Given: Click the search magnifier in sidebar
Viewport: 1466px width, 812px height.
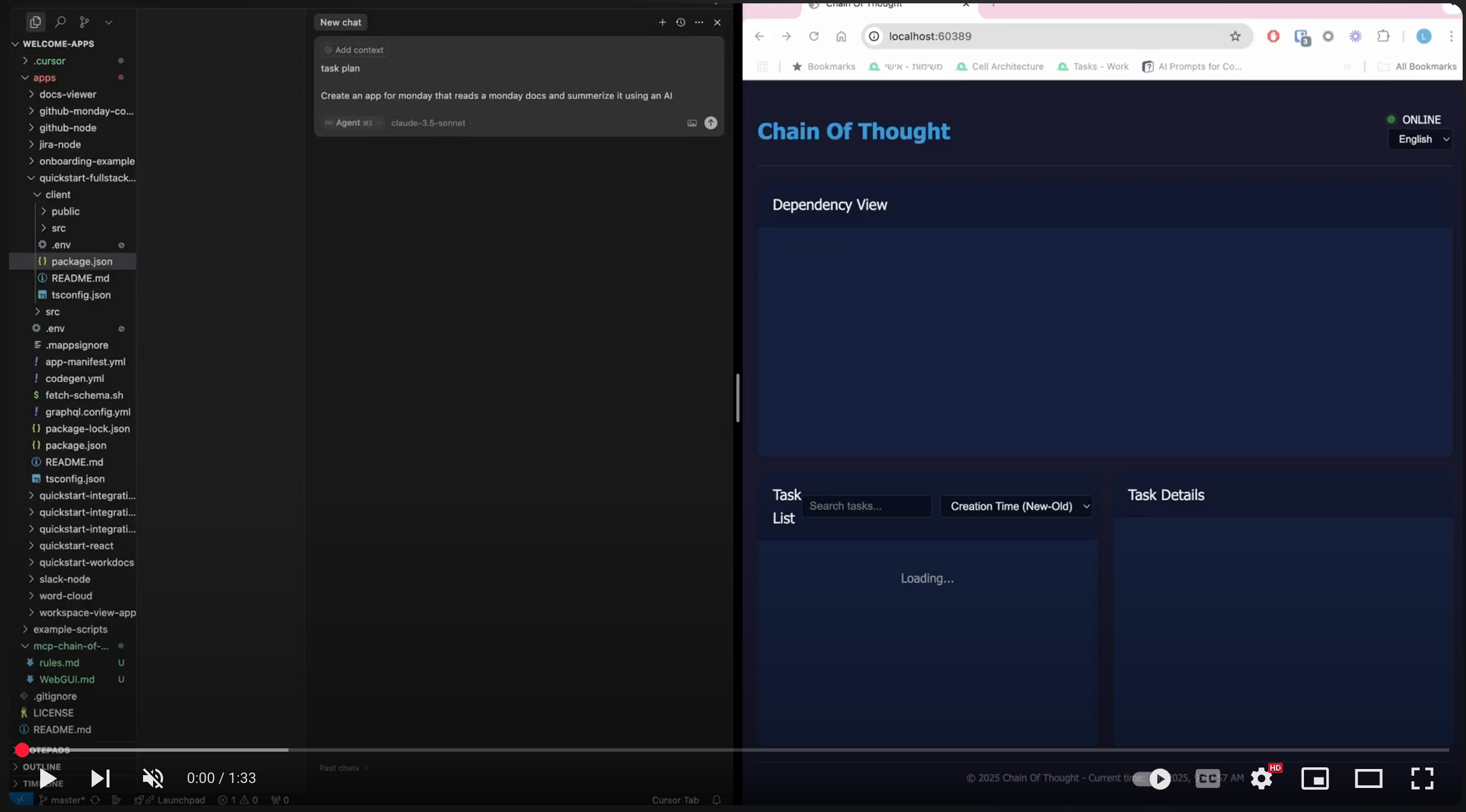Looking at the screenshot, I should click(x=60, y=22).
